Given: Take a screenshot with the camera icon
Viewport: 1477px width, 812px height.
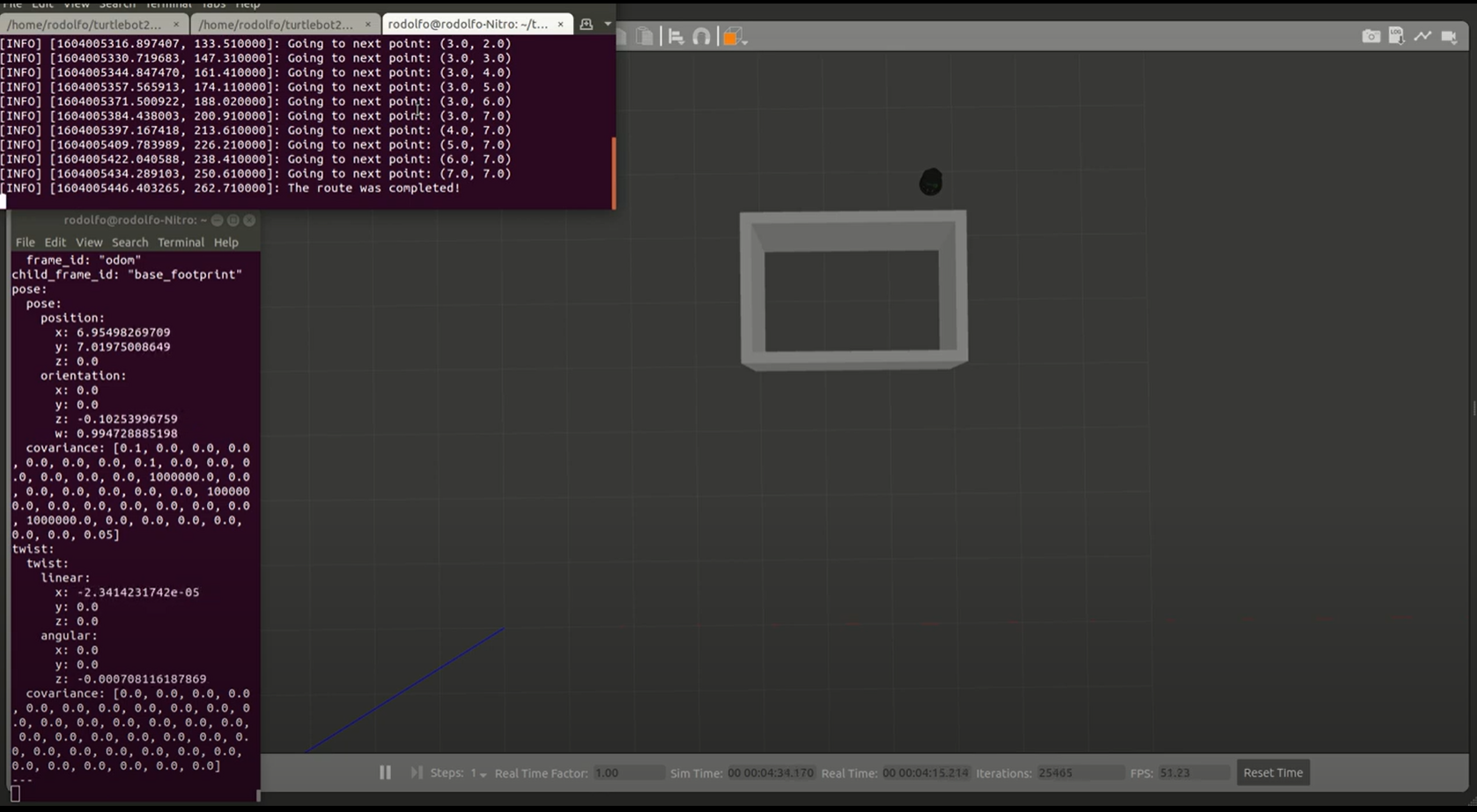Looking at the screenshot, I should pos(1370,36).
